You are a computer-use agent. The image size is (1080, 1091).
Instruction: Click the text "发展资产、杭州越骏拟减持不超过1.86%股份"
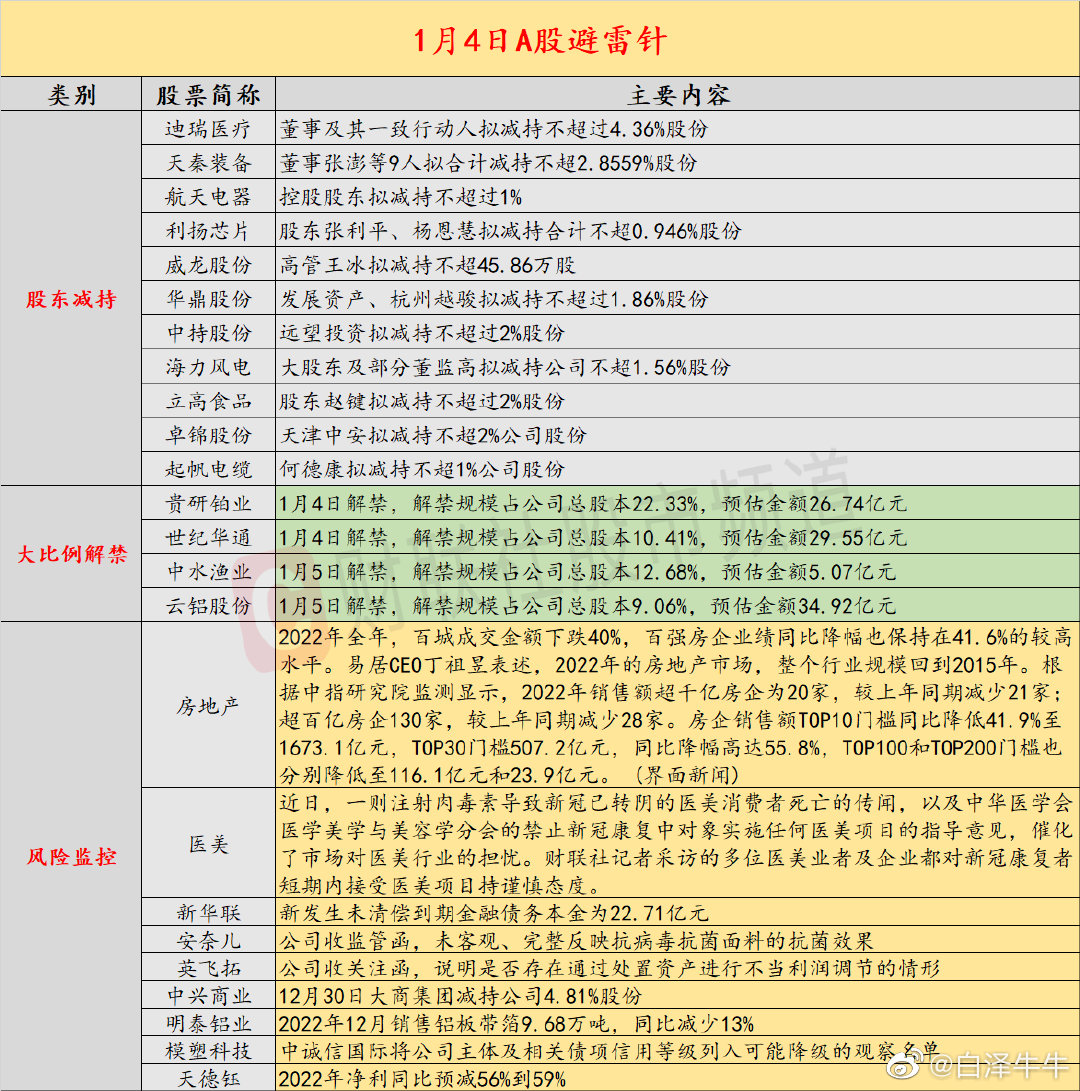(x=494, y=299)
